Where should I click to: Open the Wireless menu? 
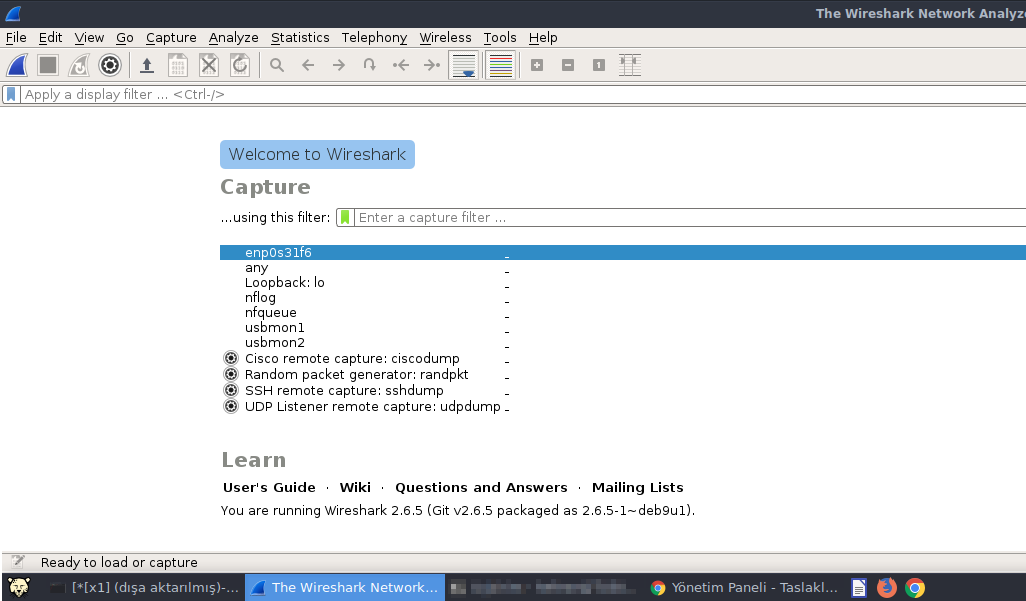pyautogui.click(x=445, y=37)
